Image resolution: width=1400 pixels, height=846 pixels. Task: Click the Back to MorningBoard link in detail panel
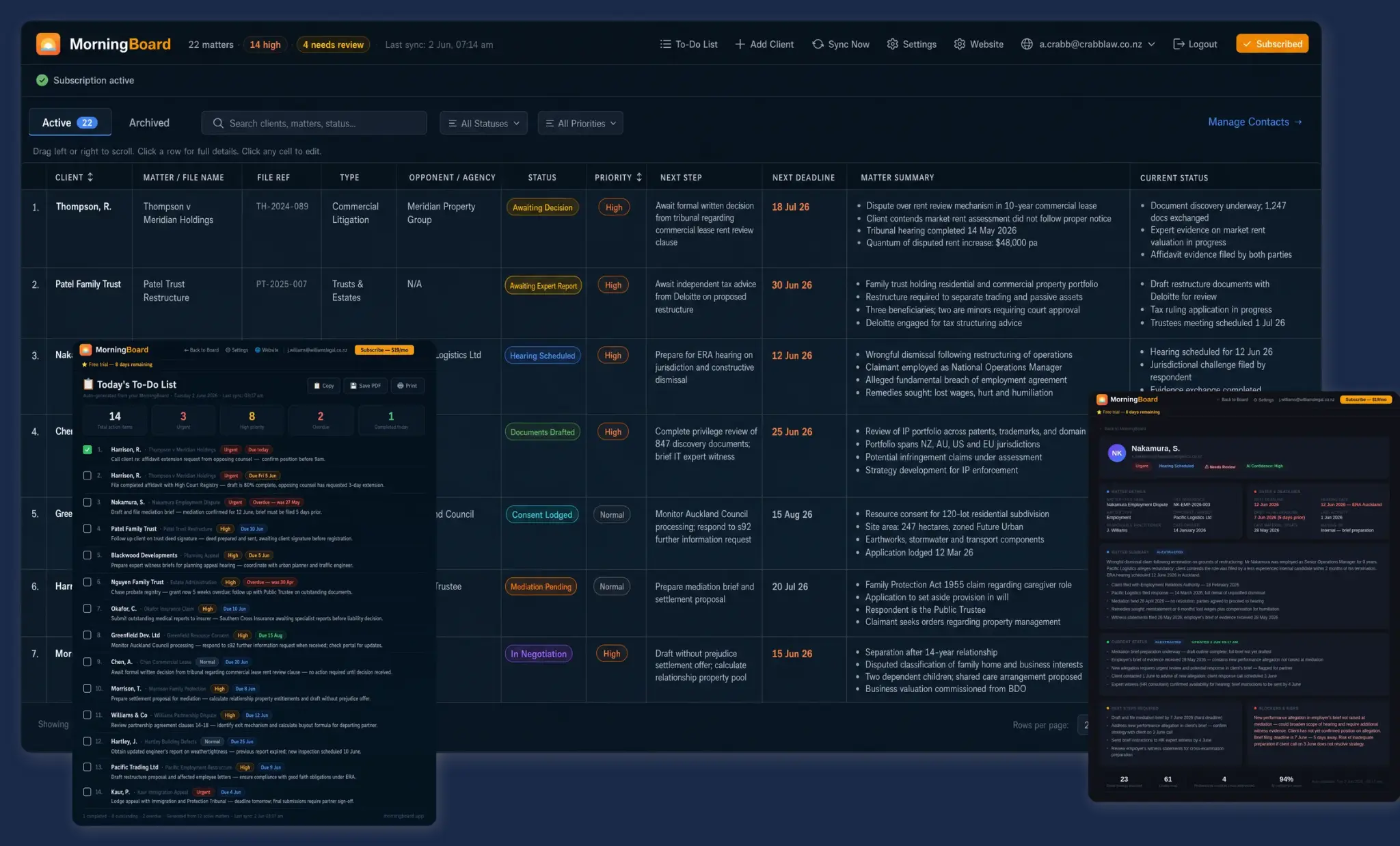[1122, 429]
